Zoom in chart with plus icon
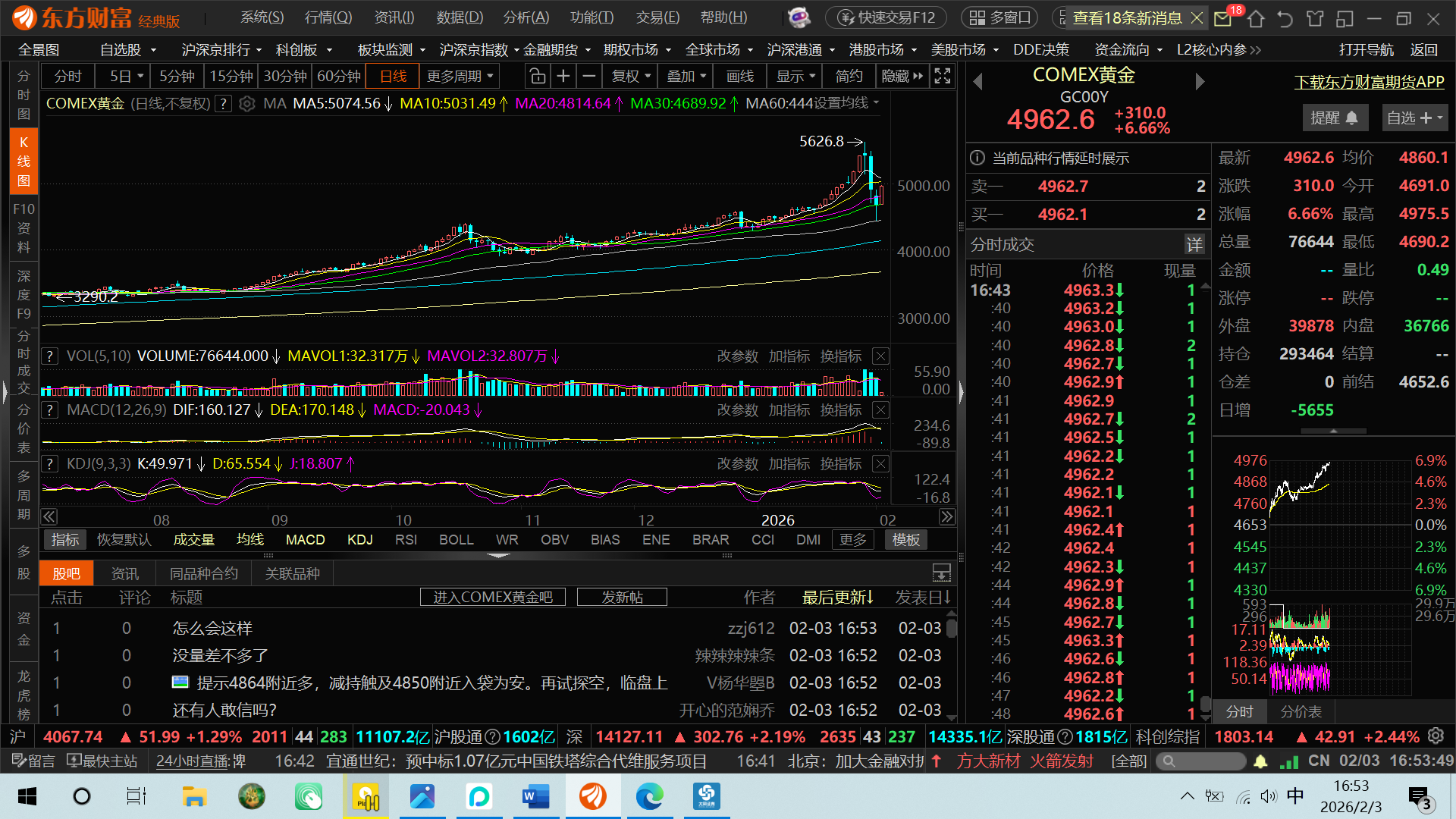1456x819 pixels. (x=563, y=76)
